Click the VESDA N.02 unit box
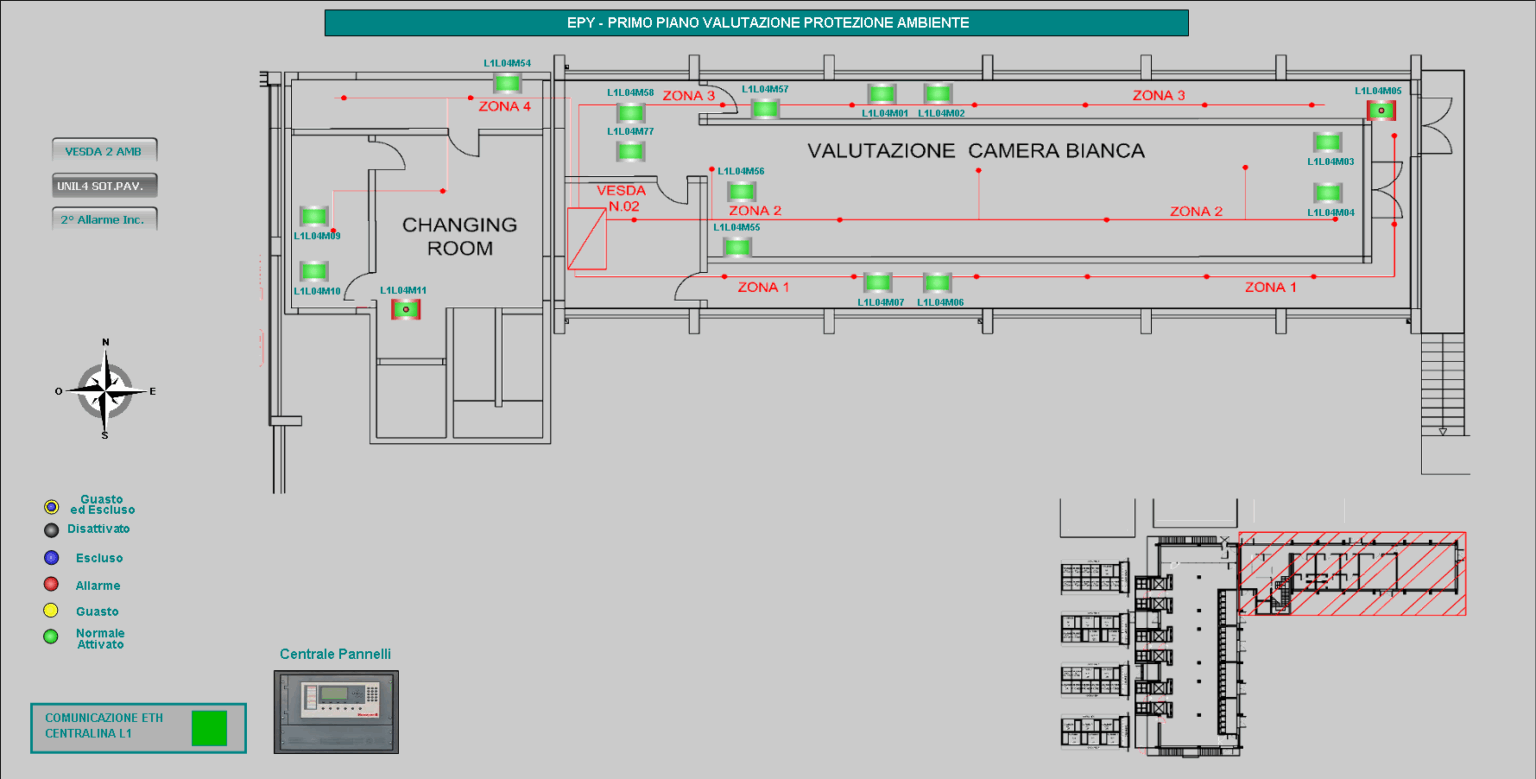This screenshot has height=779, width=1536. point(587,239)
